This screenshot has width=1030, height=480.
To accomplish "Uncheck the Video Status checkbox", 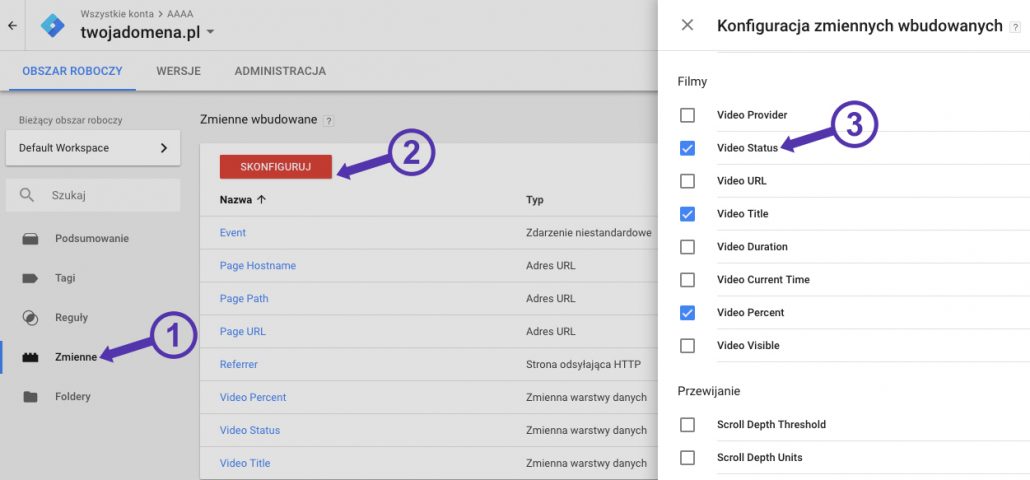I will (x=687, y=148).
